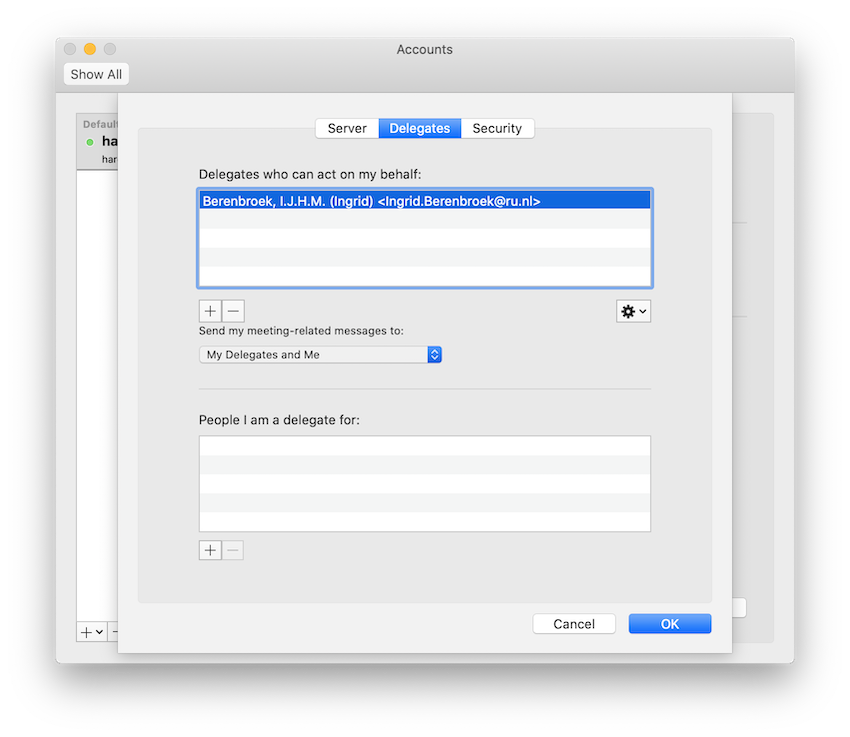Switch to the Server tab
850x737 pixels.
347,128
